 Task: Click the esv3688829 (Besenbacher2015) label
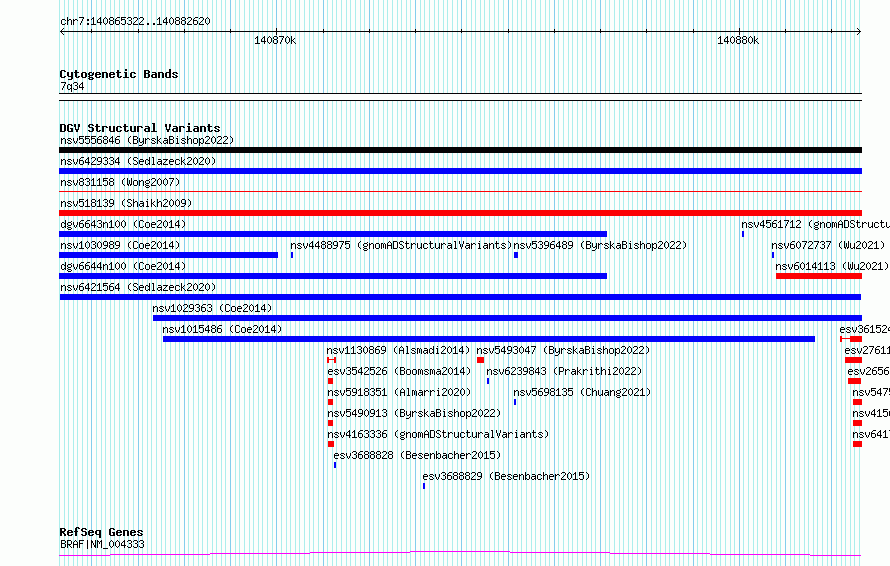[x=506, y=476]
